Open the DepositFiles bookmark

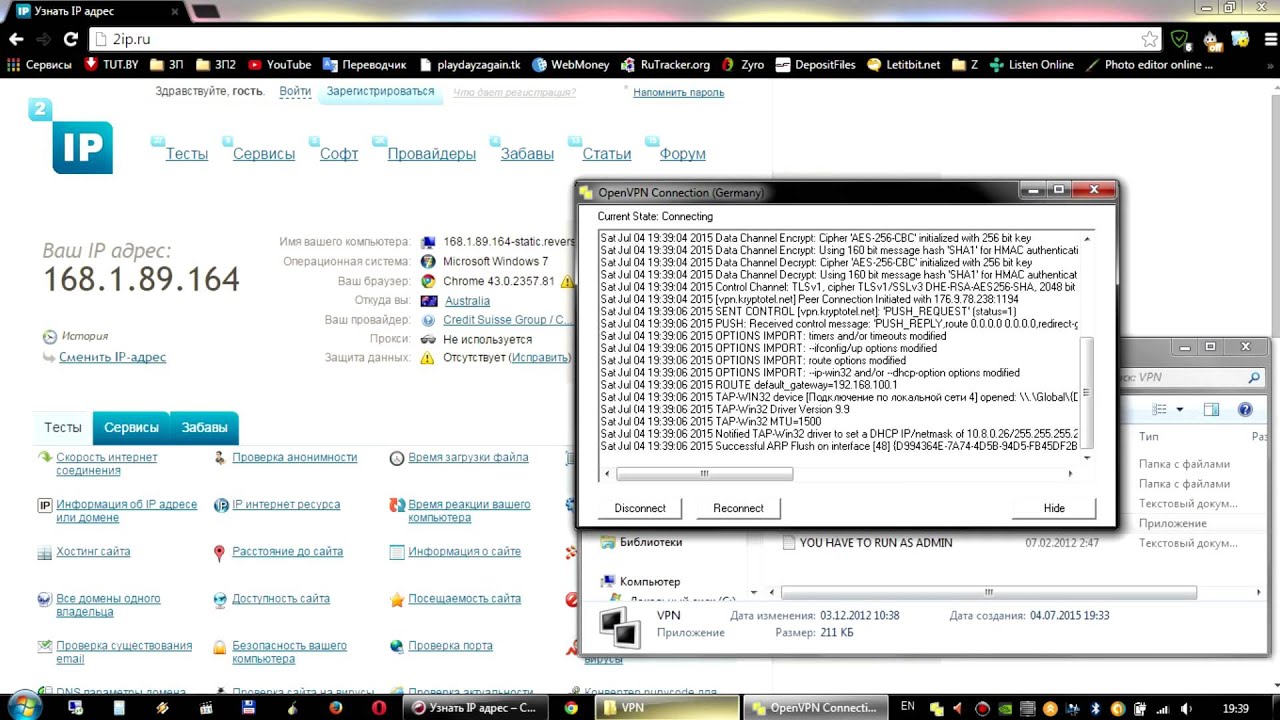[x=815, y=64]
